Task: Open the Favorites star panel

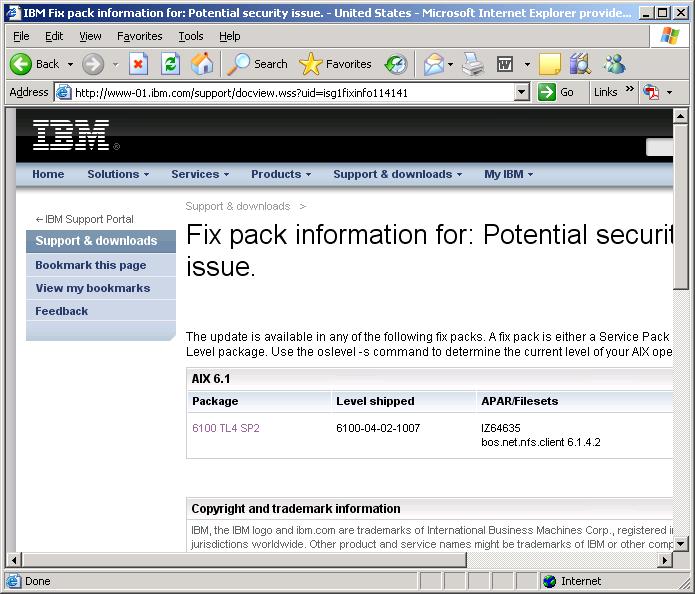Action: [x=336, y=64]
